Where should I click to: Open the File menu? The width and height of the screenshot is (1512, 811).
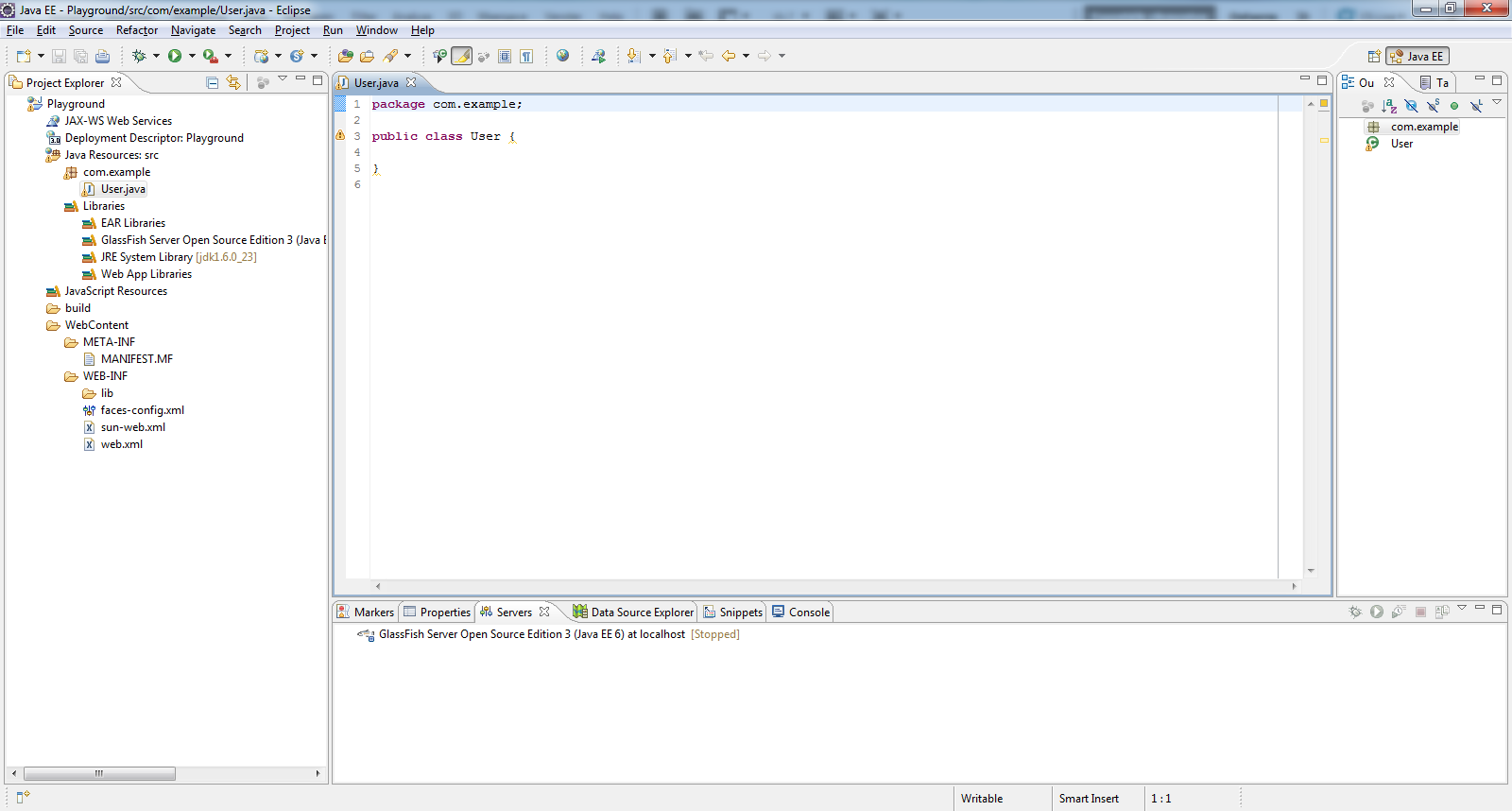pos(15,30)
